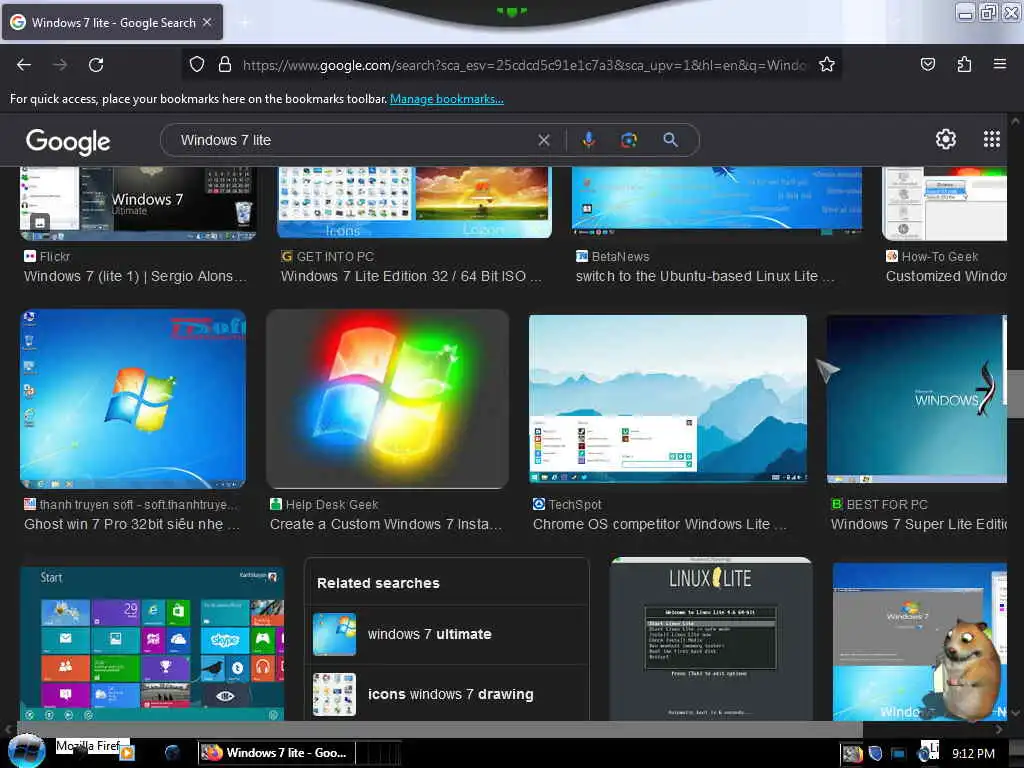Open the Windows Start orb

pyautogui.click(x=26, y=751)
